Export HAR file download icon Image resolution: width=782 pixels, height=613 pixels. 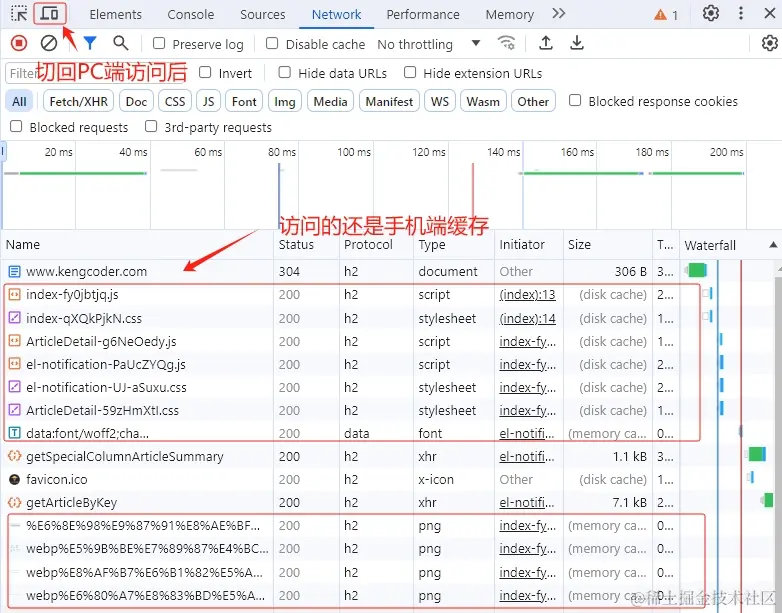pyautogui.click(x=577, y=43)
